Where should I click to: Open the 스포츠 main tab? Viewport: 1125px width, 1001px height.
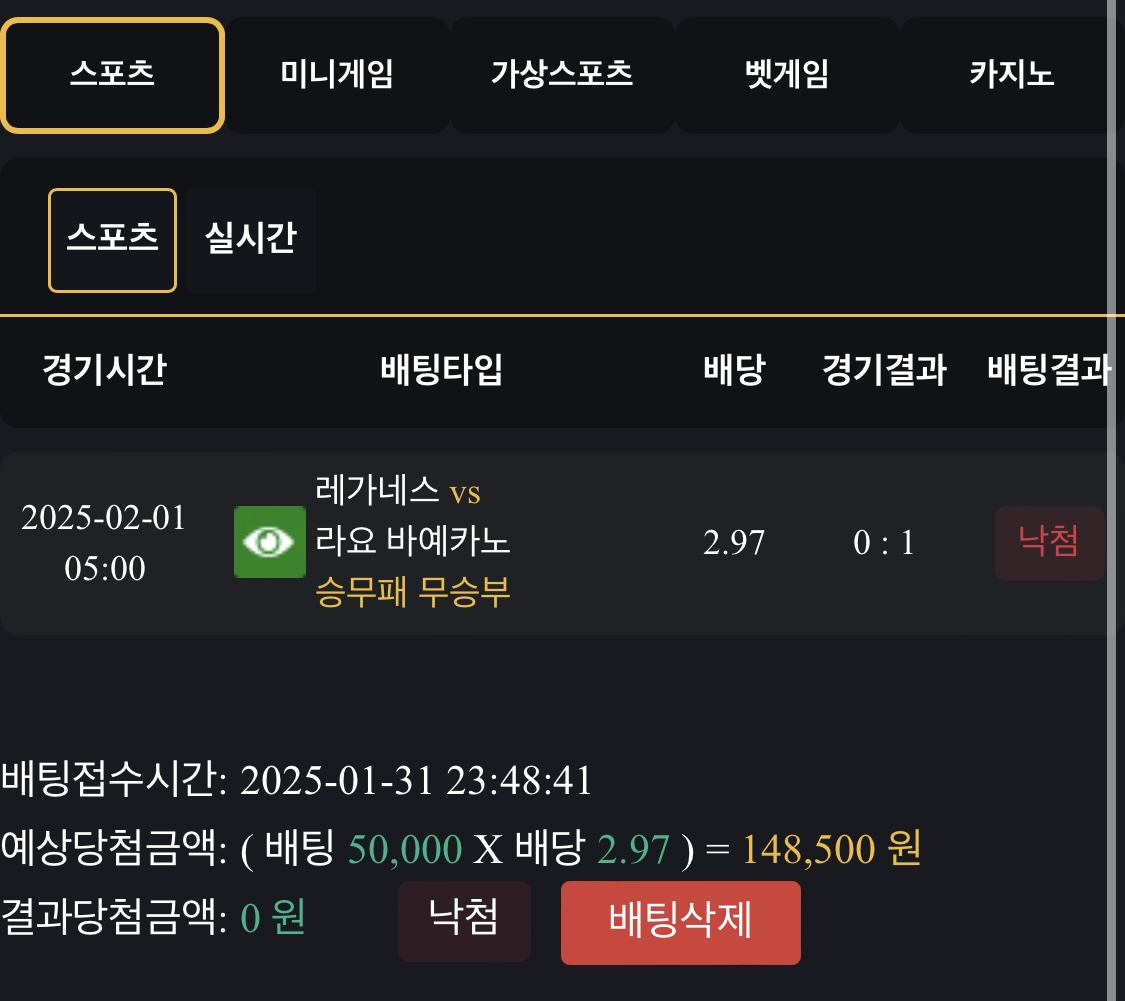click(112, 75)
